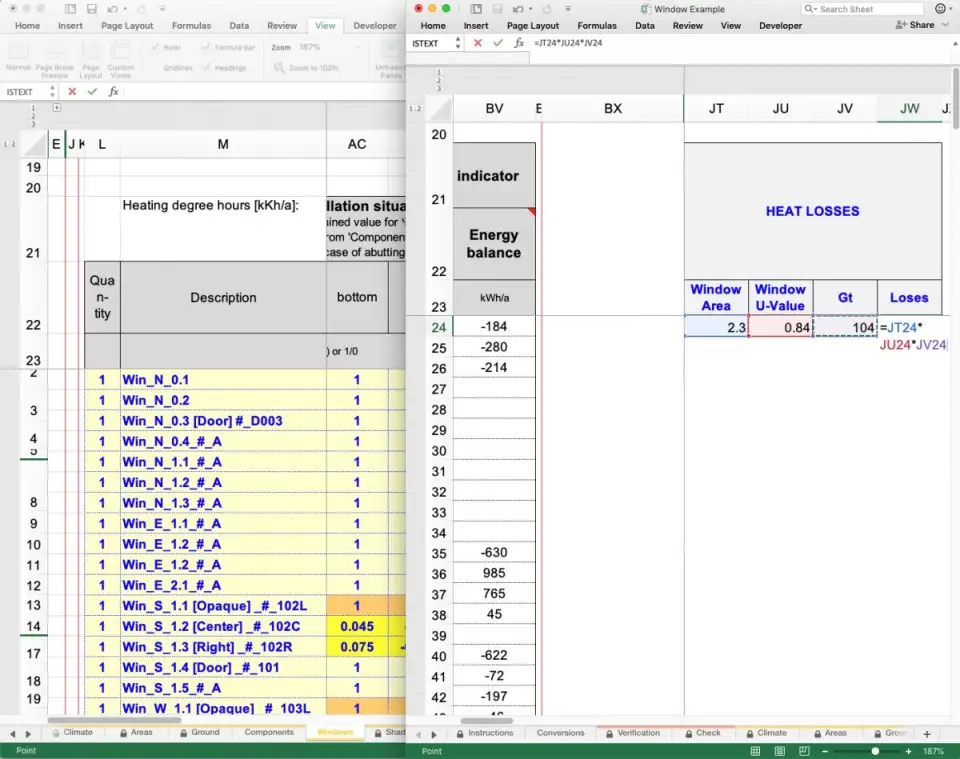The height and width of the screenshot is (759, 960).
Task: Open Insert Function fx in right window
Action: point(519,43)
